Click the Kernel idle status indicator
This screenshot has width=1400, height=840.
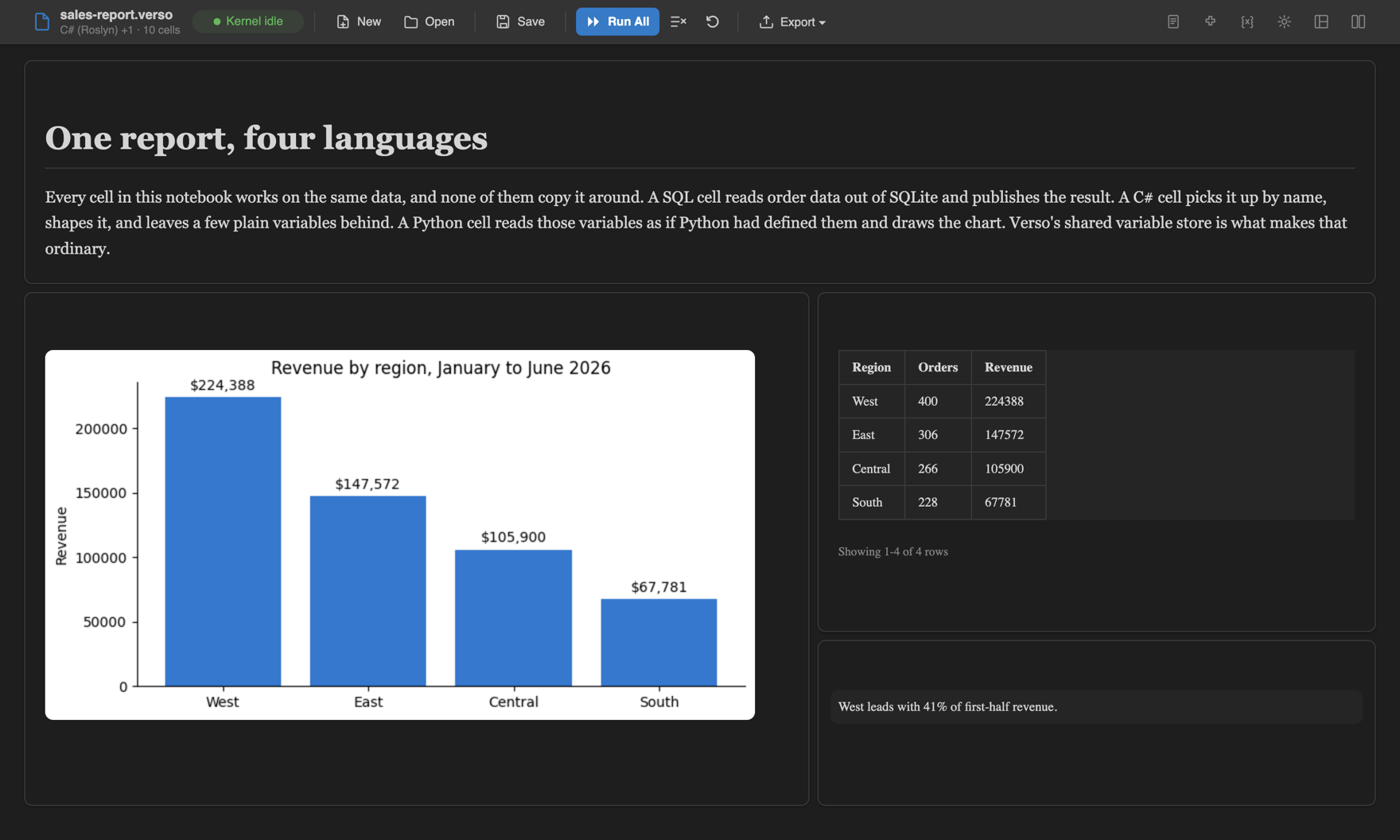248,21
